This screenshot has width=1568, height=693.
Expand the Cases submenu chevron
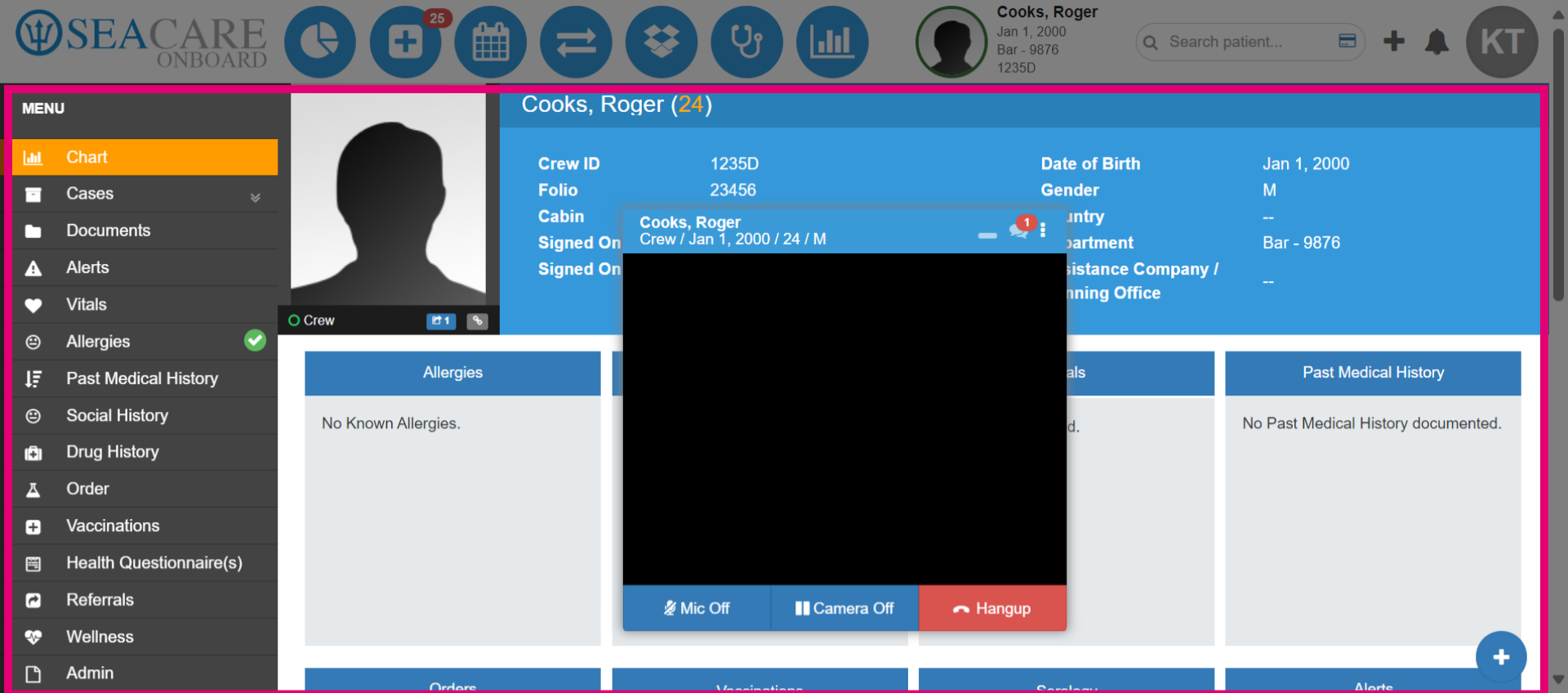coord(256,197)
